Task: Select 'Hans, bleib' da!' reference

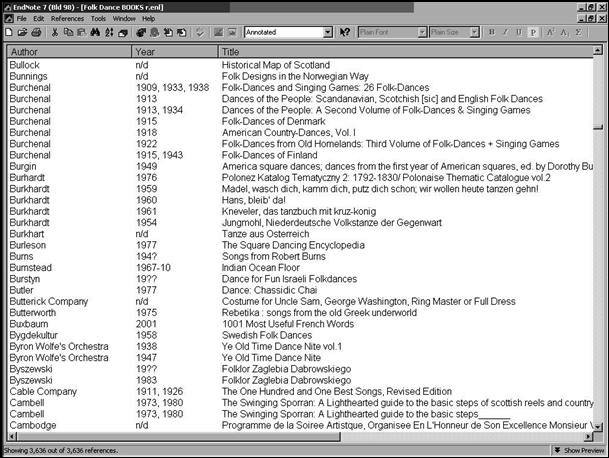Action: (253, 200)
